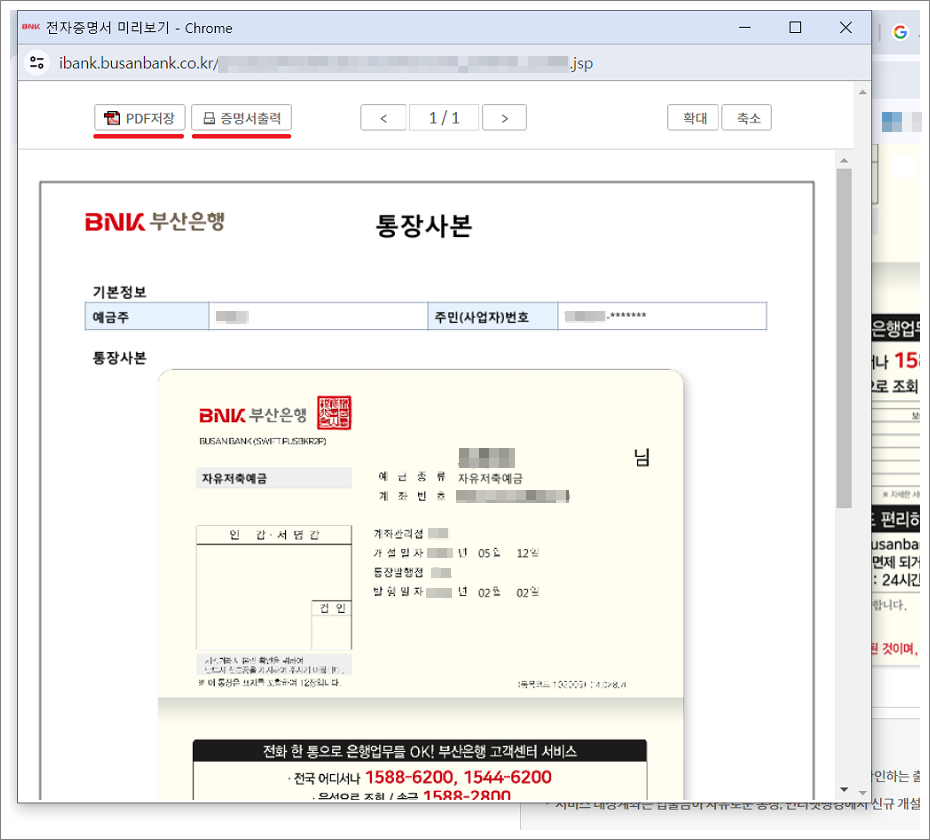Click the 증명서출력 print button
Viewport: 930px width, 840px height.
241,117
